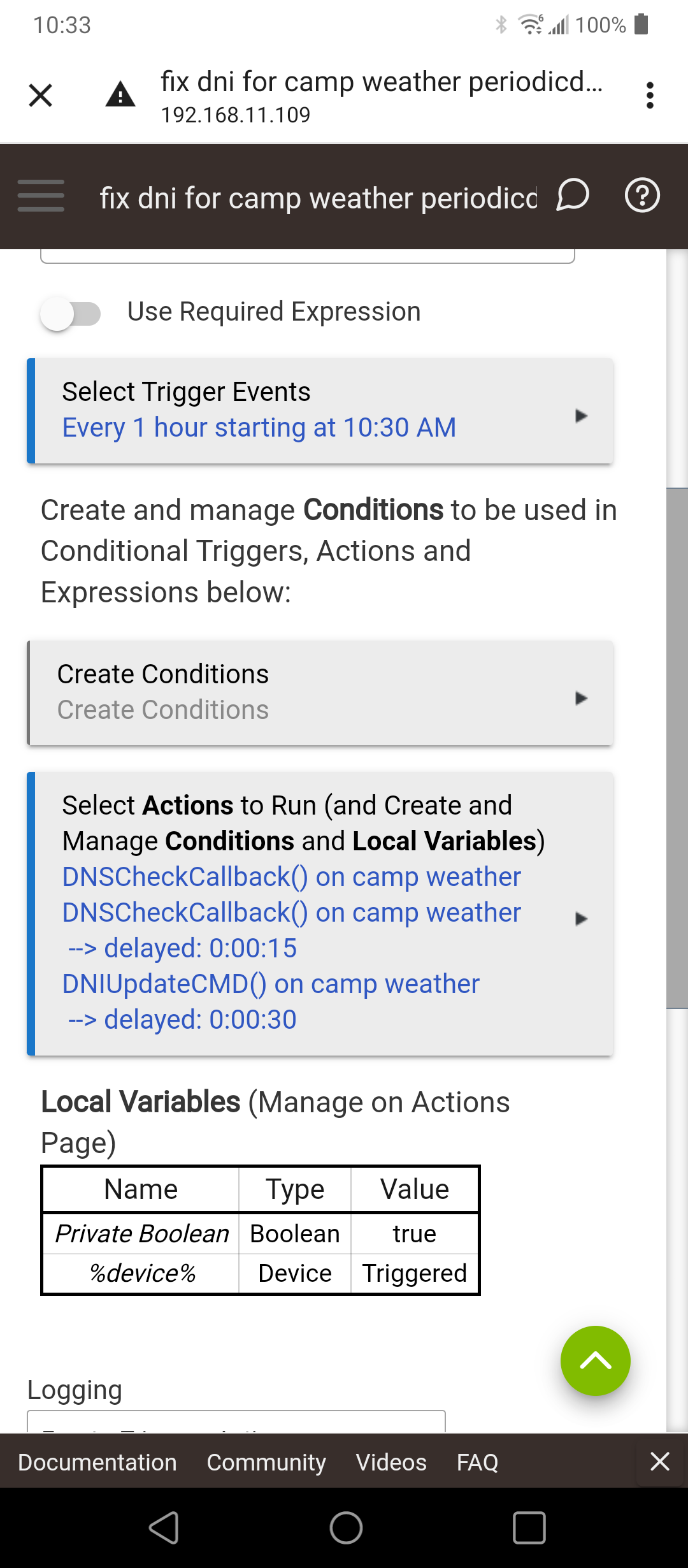Open the Documentation footer link
Image resolution: width=688 pixels, height=1568 pixels.
pyautogui.click(x=97, y=1462)
